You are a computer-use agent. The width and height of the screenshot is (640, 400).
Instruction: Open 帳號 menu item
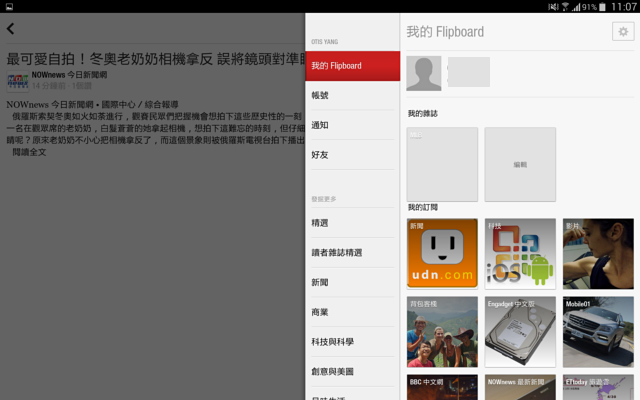coord(353,96)
